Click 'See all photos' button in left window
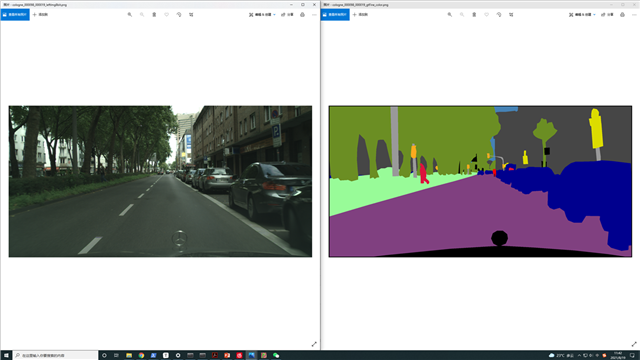 tap(15, 15)
